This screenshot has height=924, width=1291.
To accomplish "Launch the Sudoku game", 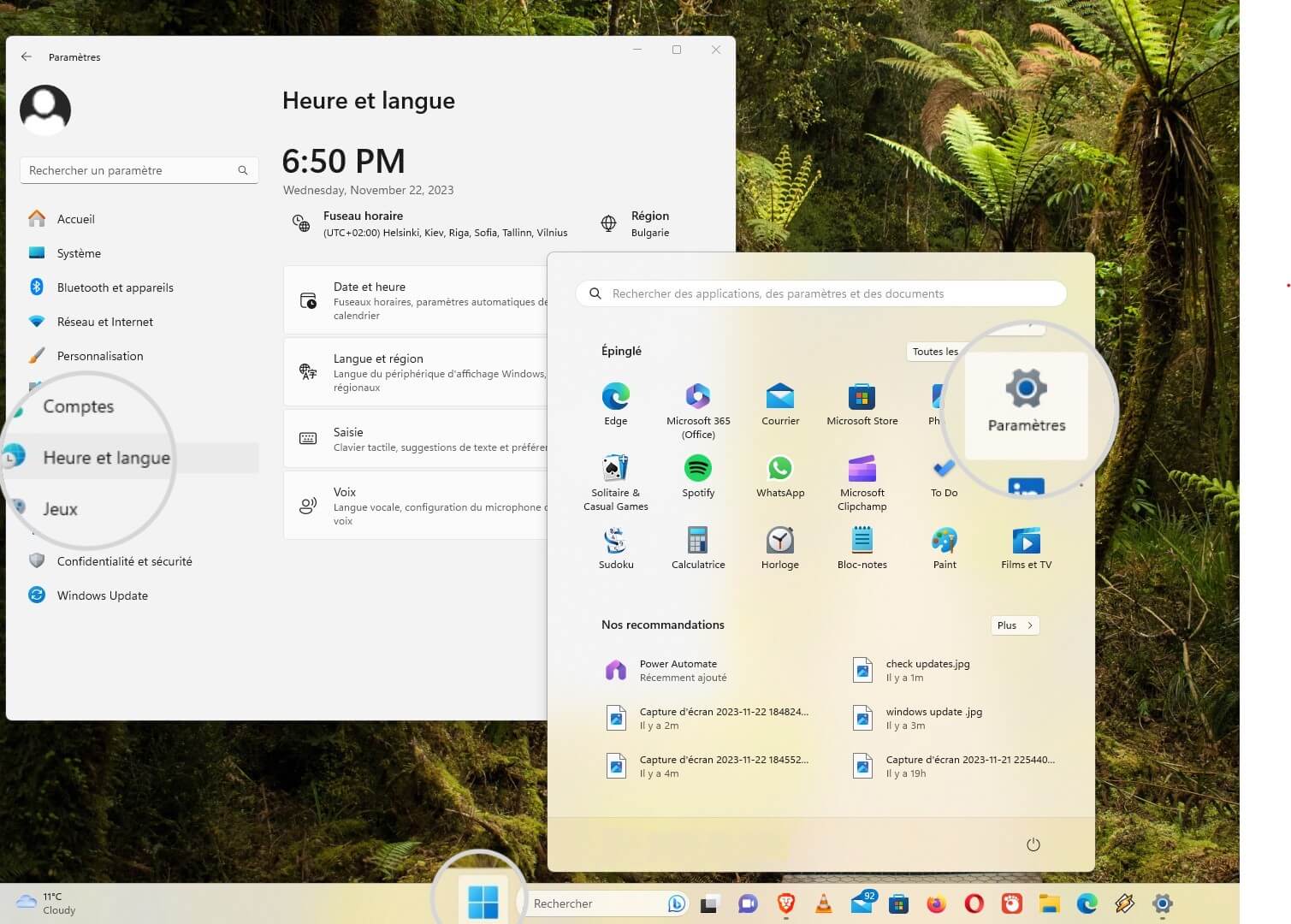I will (615, 548).
